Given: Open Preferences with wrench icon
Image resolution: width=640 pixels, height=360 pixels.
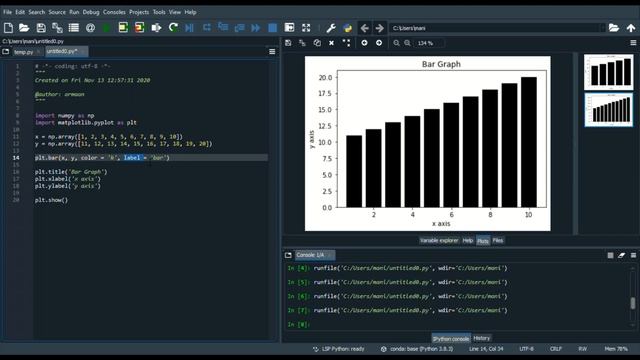Looking at the screenshot, I should [331, 28].
